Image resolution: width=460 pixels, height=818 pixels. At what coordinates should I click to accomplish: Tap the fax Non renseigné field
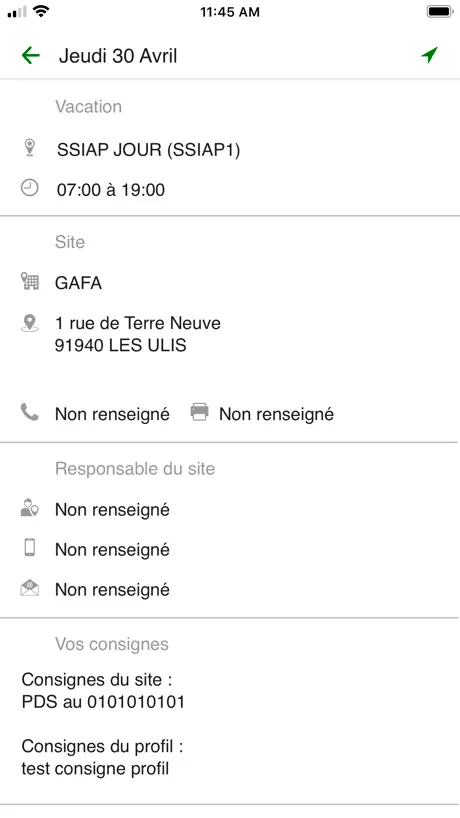[x=276, y=414]
